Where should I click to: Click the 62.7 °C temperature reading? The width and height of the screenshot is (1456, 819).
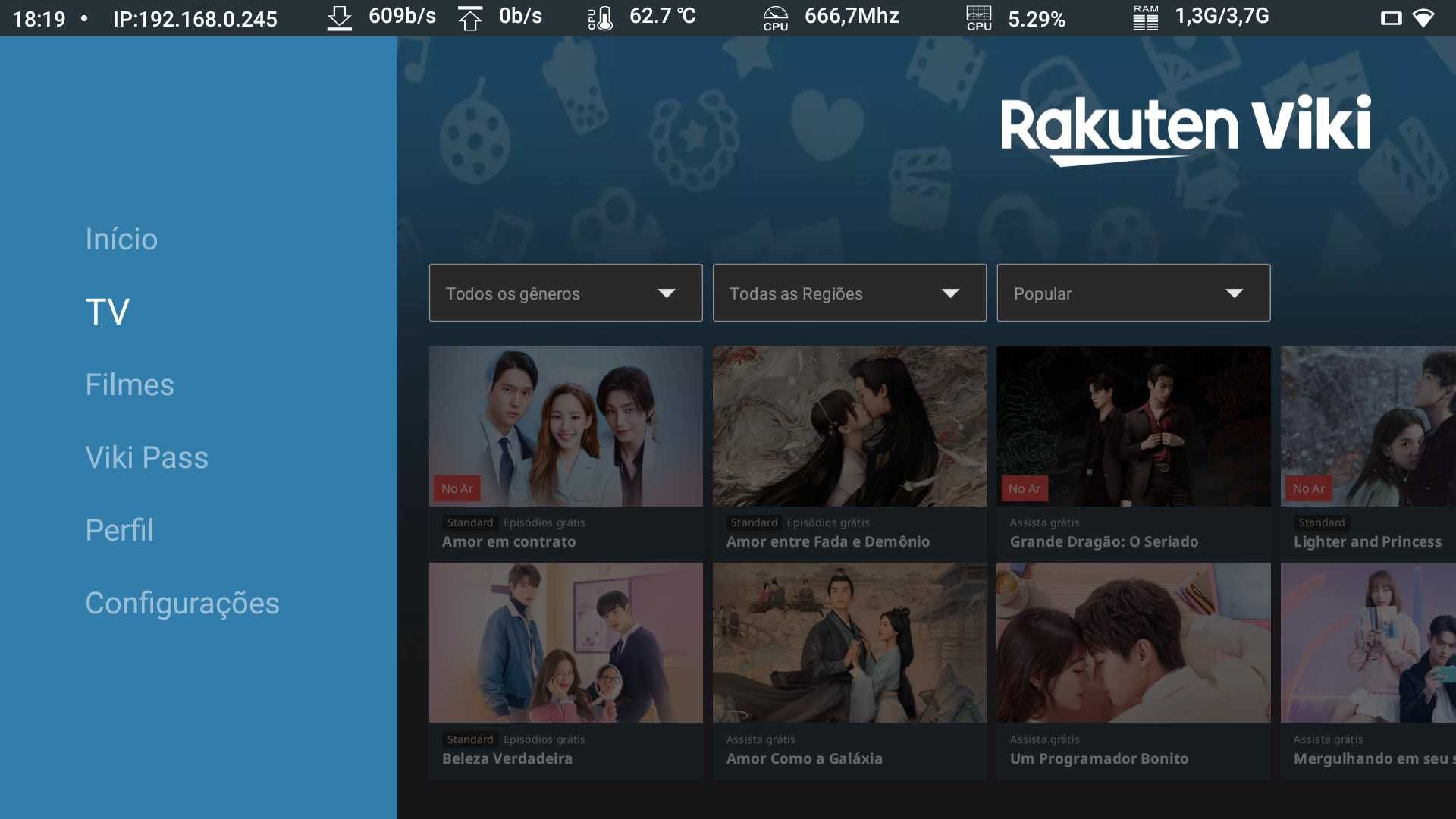click(x=662, y=16)
